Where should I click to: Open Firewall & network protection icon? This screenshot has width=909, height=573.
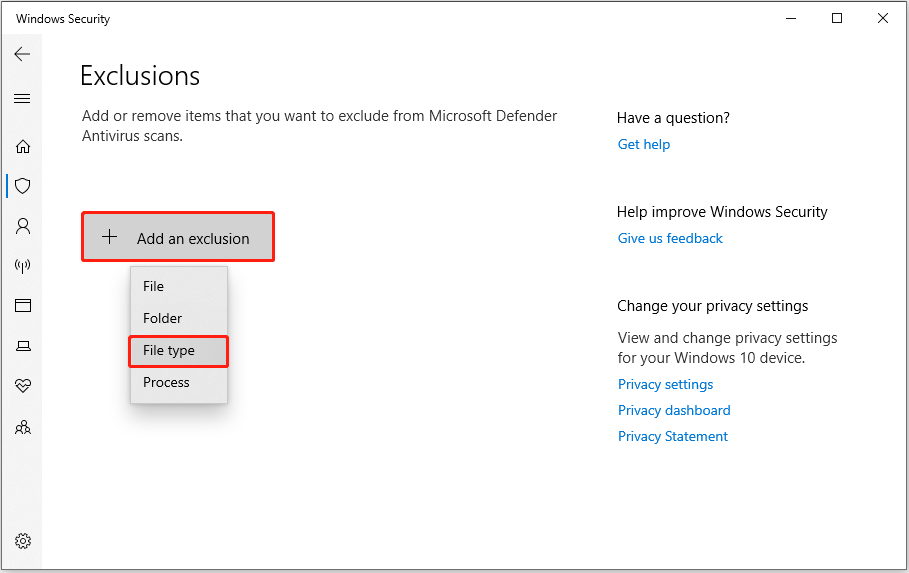[22, 266]
